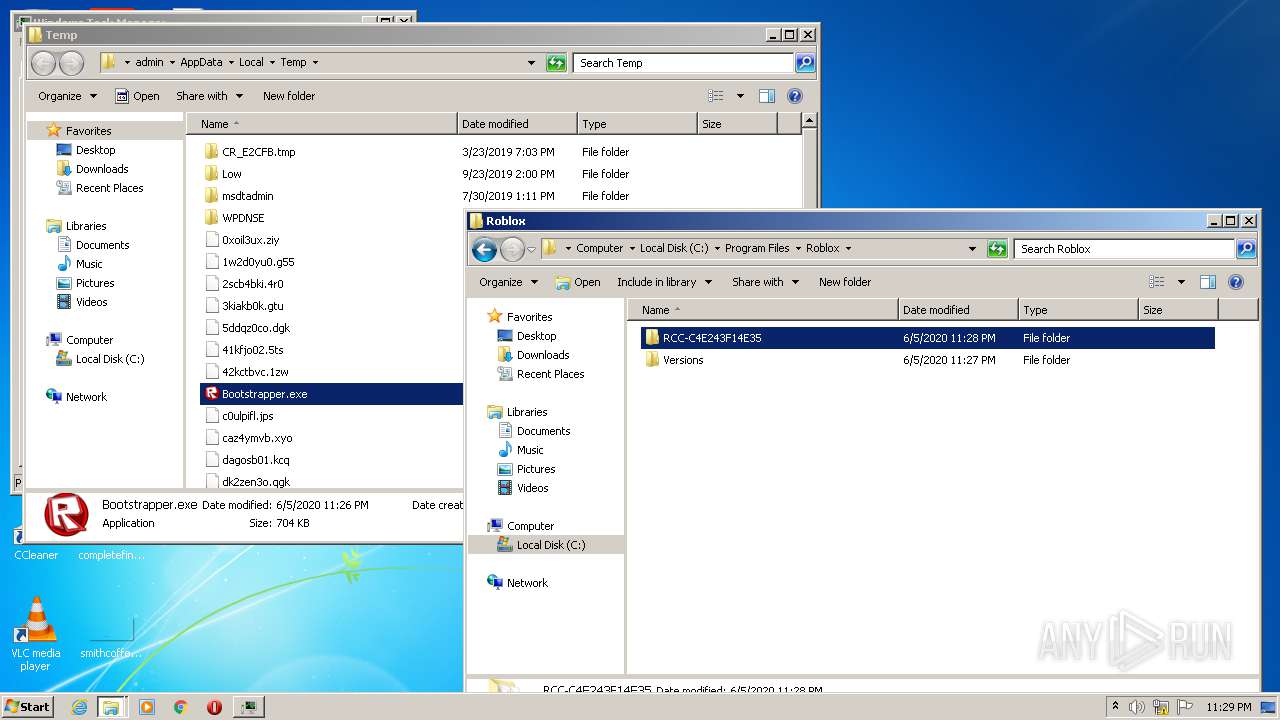The width and height of the screenshot is (1280, 720).
Task: Expand address history dropdown in Temp window
Action: (531, 63)
